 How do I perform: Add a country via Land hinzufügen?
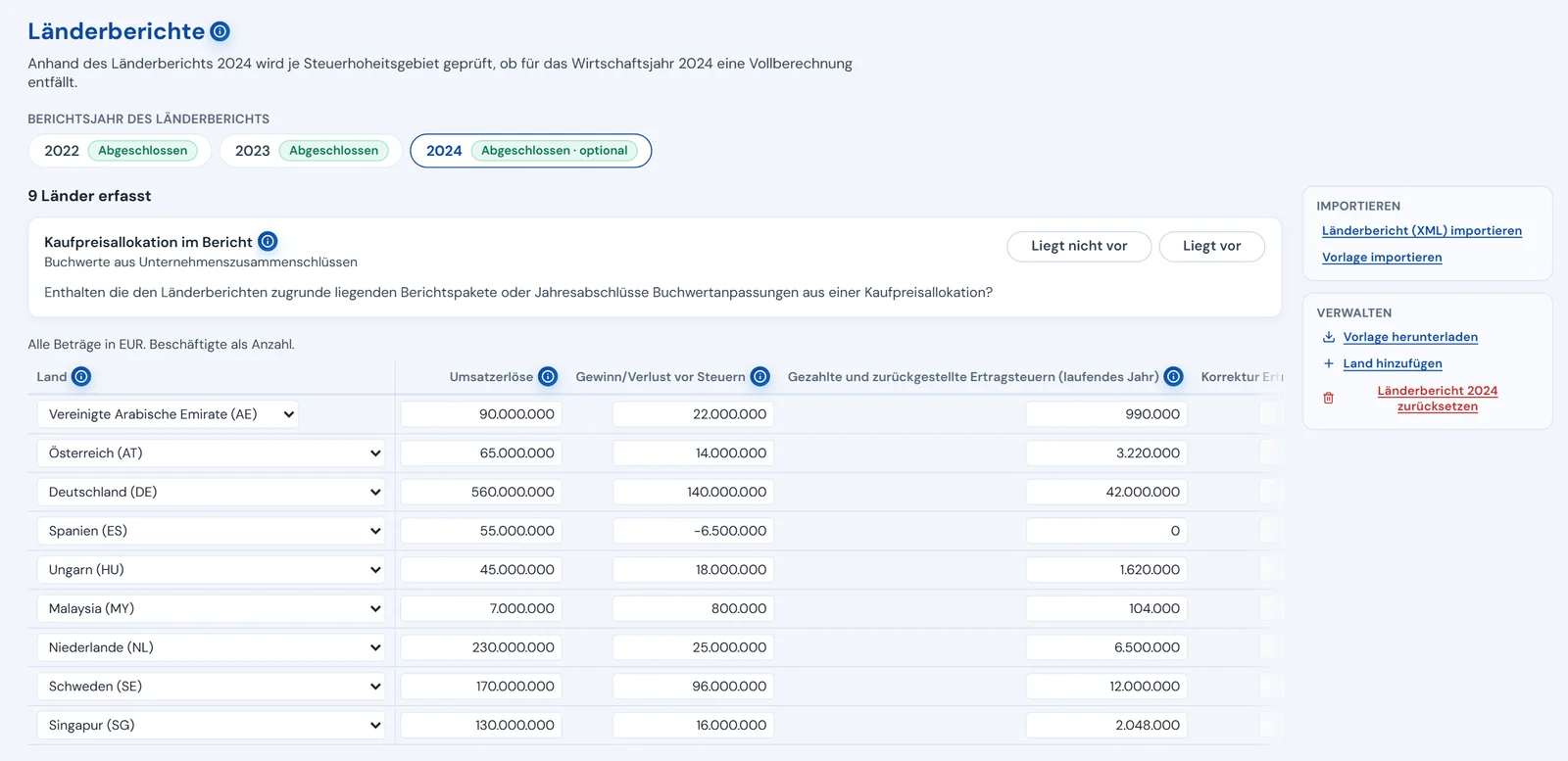(x=1393, y=363)
